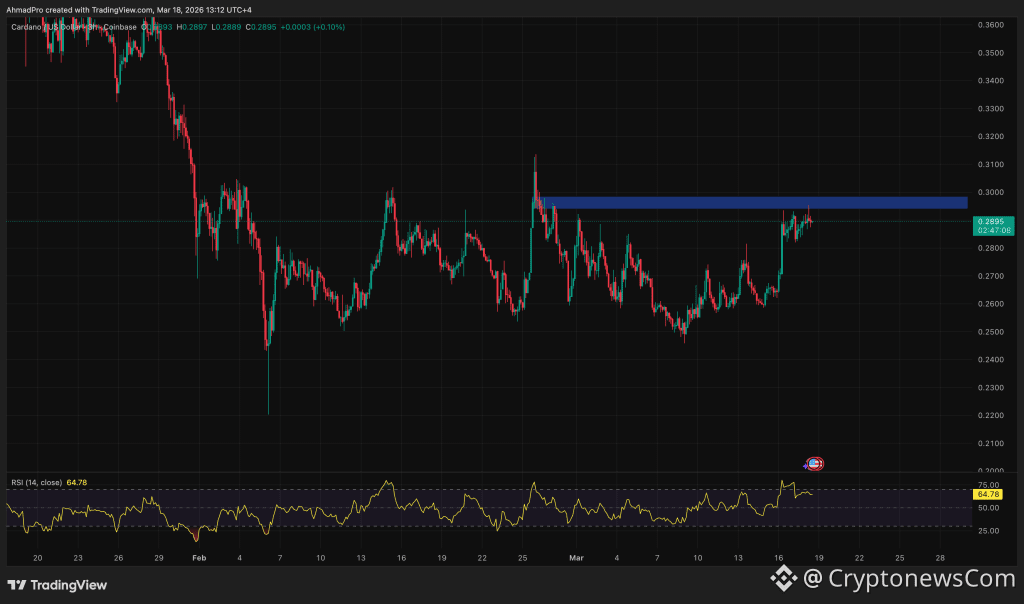
Task: Open the TradingView wordmark link
Action: click(x=67, y=585)
